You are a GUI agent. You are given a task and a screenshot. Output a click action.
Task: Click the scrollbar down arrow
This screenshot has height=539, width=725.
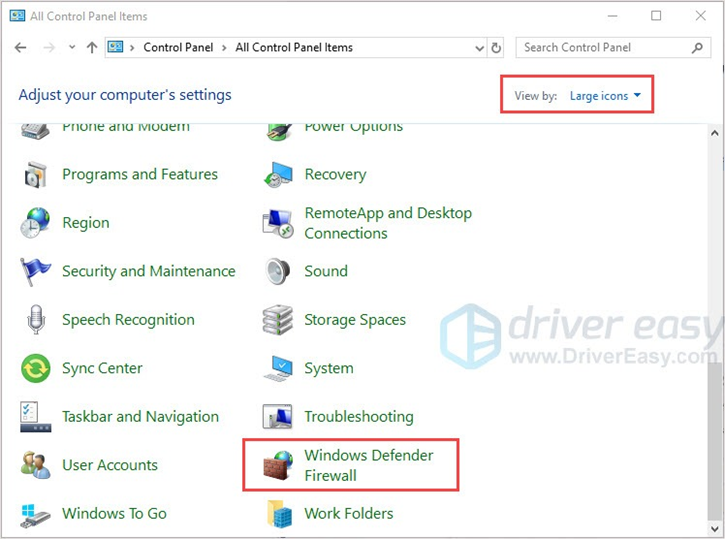coord(714,529)
